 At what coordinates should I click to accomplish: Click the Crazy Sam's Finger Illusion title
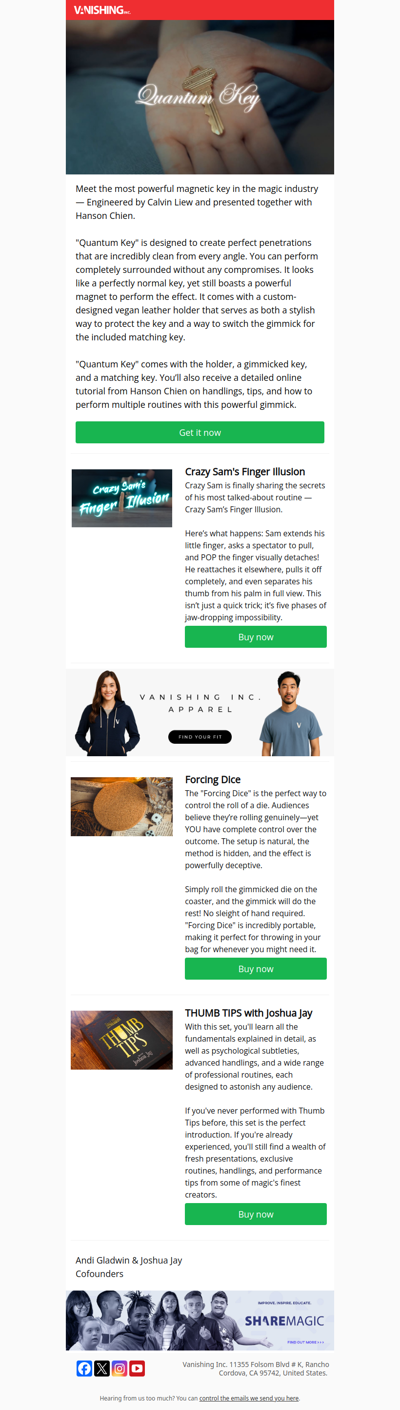point(245,471)
